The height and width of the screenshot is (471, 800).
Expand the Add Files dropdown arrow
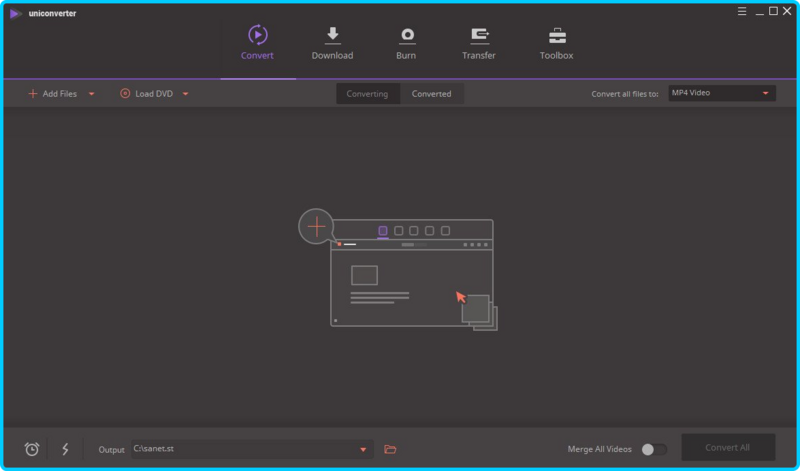(92, 94)
